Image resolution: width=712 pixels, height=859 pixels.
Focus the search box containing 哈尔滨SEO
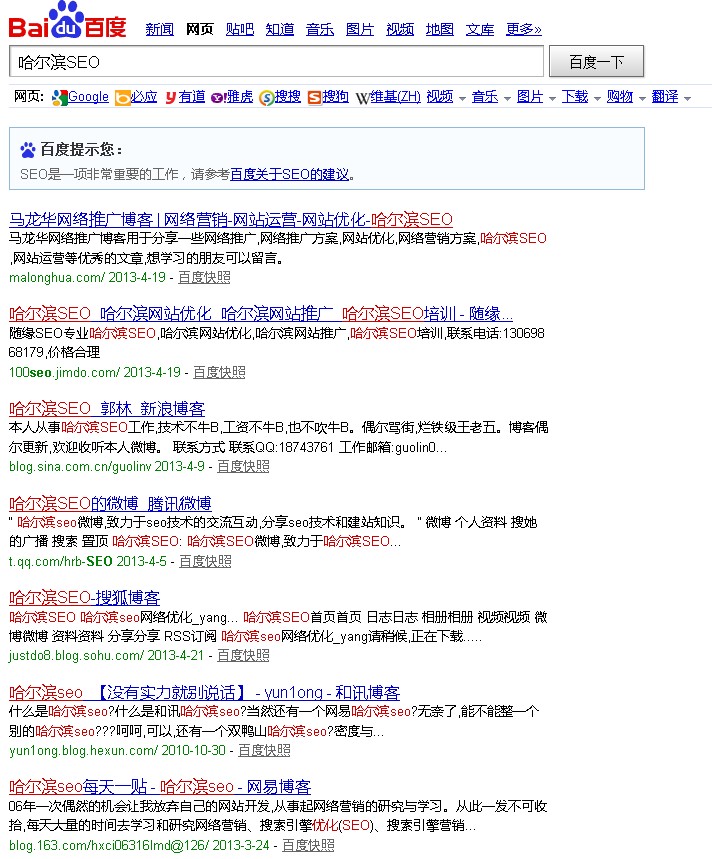277,61
